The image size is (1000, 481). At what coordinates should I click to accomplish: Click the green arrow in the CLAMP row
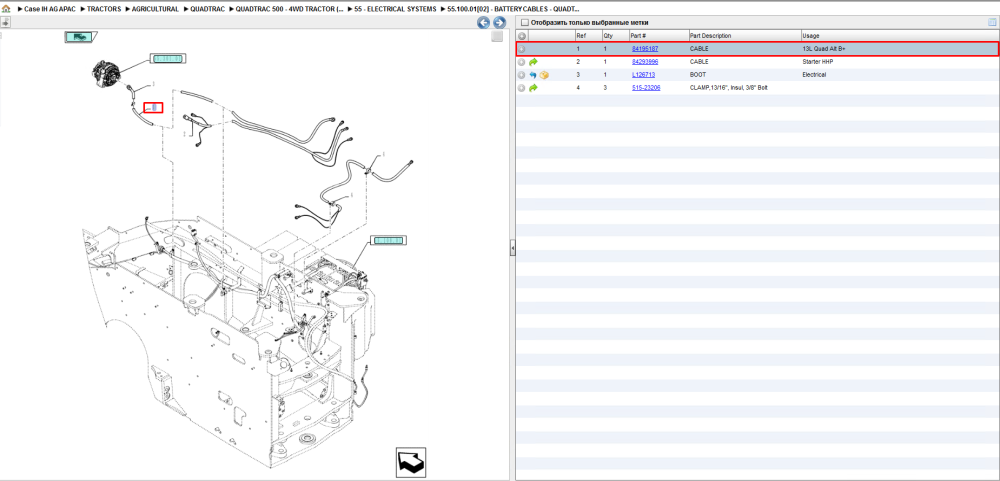[x=533, y=88]
